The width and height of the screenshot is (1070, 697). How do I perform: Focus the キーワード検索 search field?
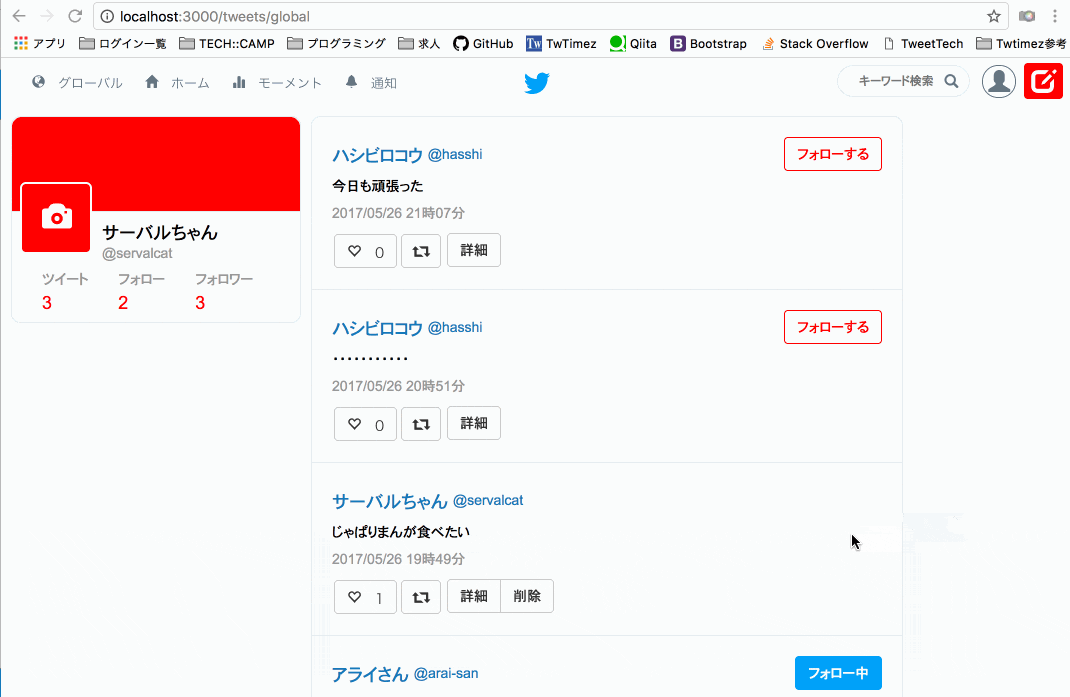903,81
